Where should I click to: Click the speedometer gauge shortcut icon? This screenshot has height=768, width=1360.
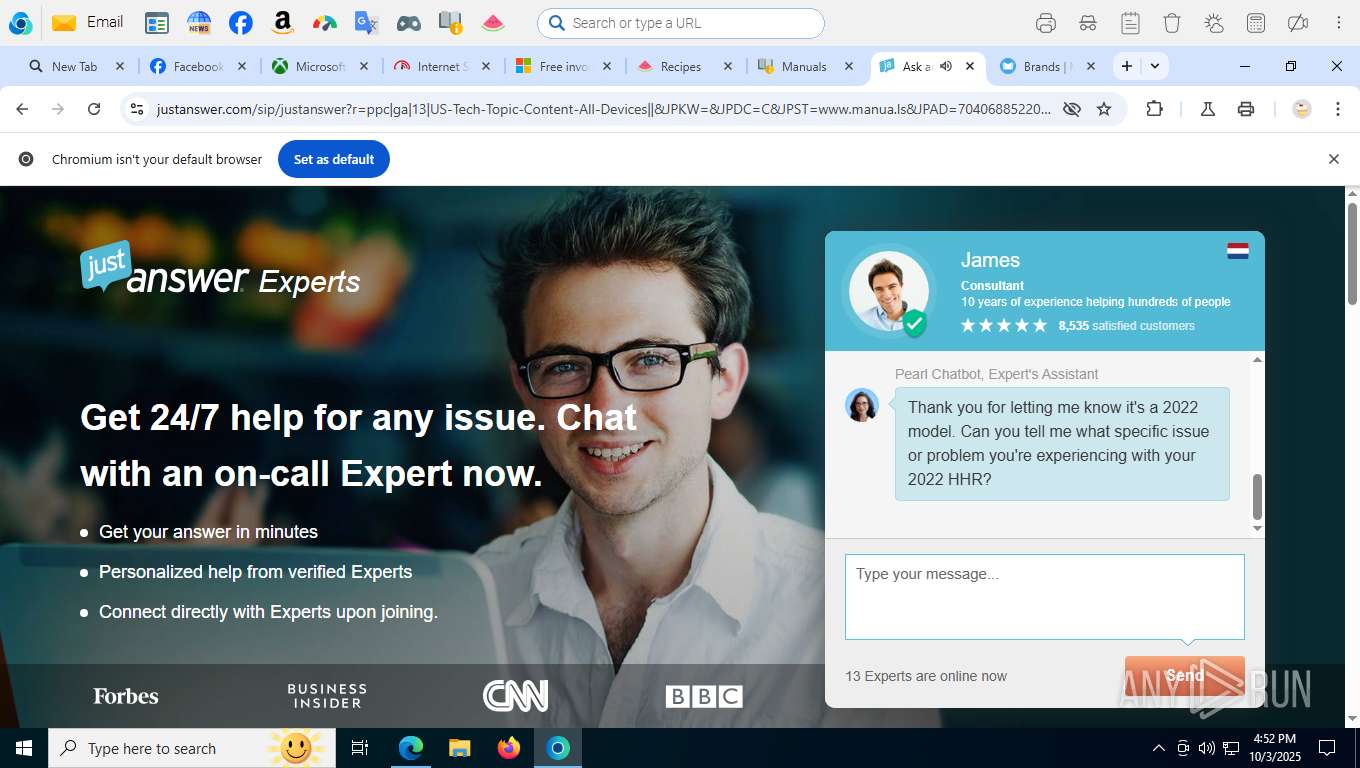pos(324,23)
